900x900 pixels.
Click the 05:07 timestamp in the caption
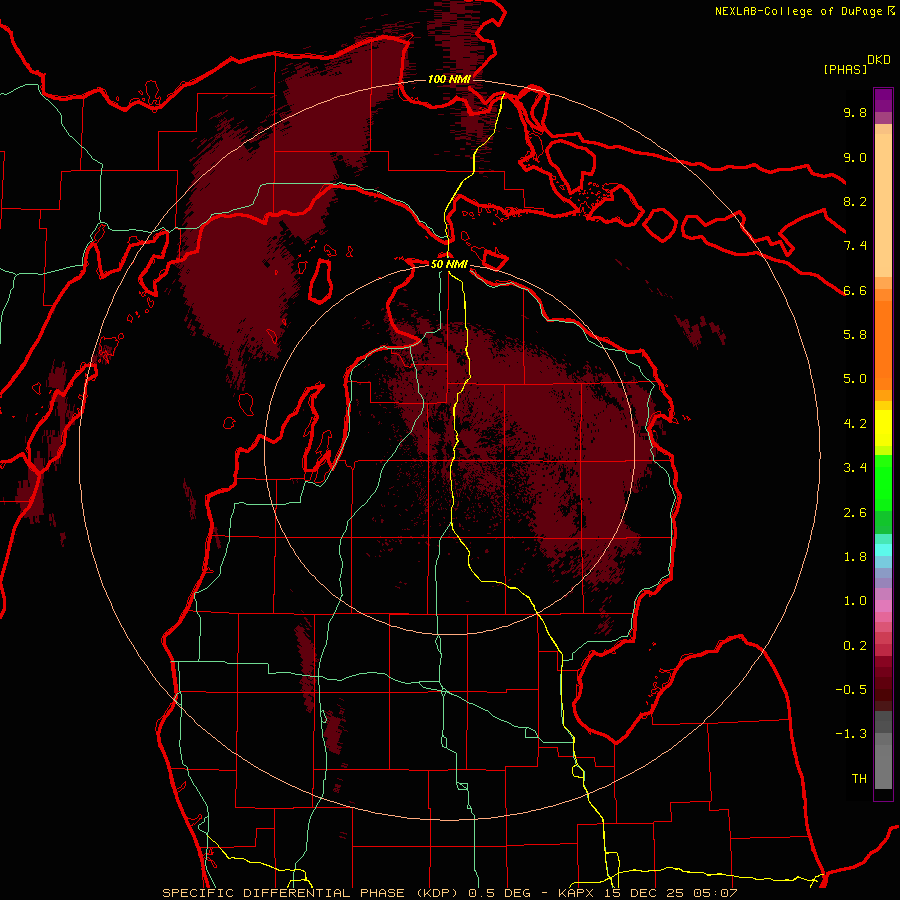click(715, 893)
